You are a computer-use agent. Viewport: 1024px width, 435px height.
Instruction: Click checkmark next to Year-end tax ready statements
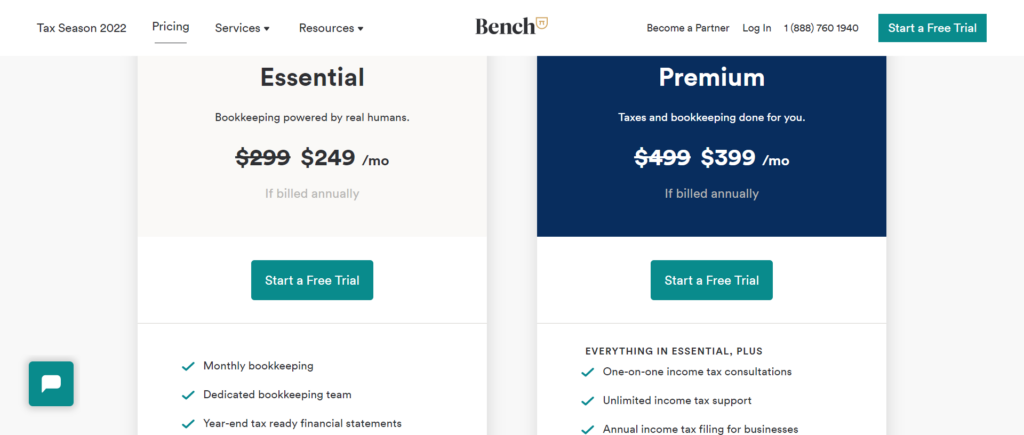pos(188,424)
